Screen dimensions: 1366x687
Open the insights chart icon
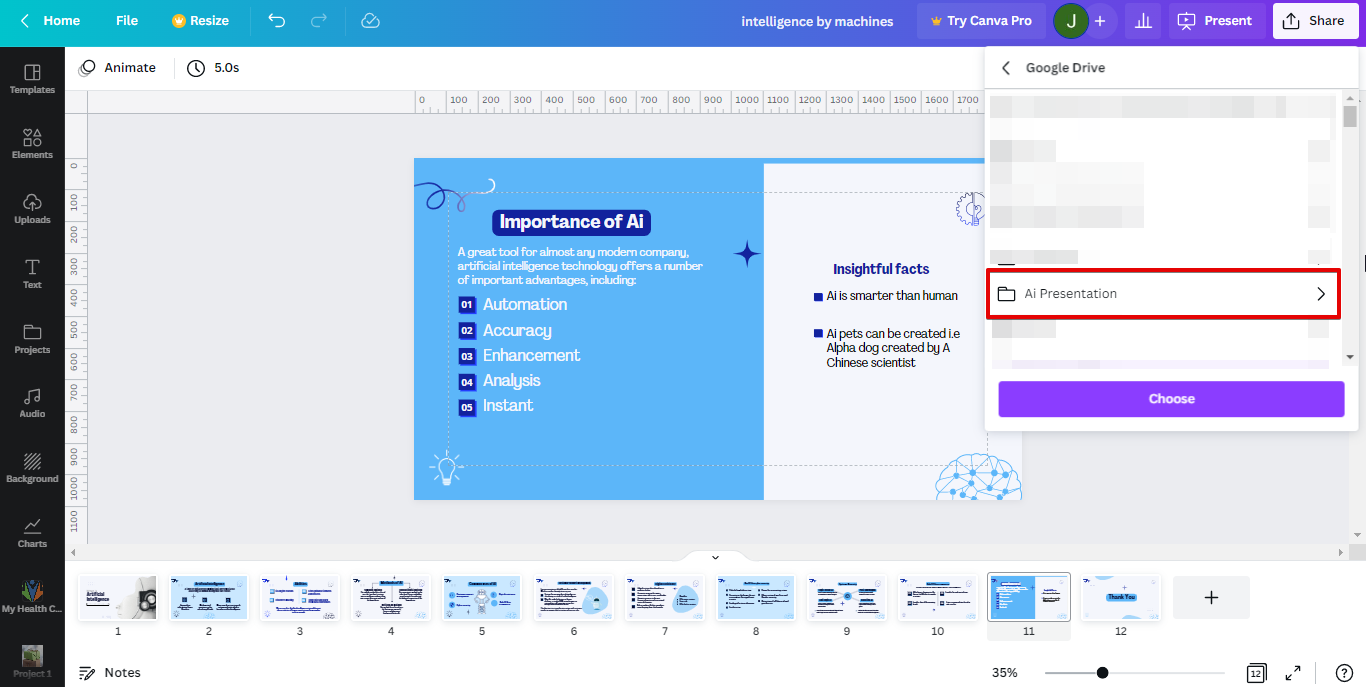pyautogui.click(x=1142, y=21)
